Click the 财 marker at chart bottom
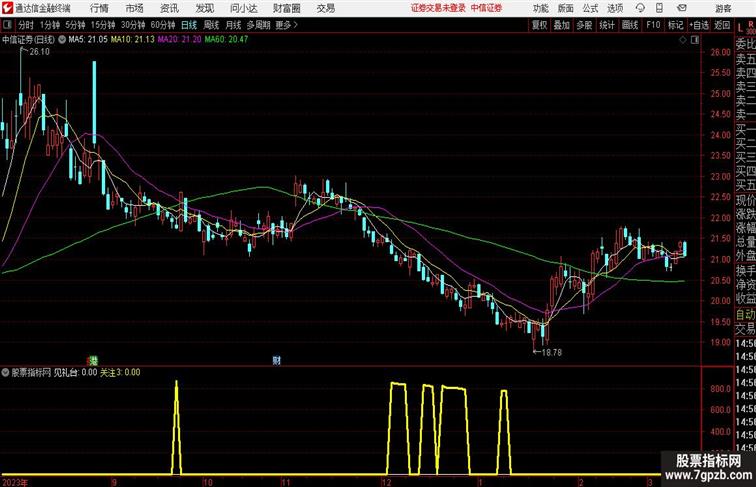The image size is (756, 487). (277, 360)
